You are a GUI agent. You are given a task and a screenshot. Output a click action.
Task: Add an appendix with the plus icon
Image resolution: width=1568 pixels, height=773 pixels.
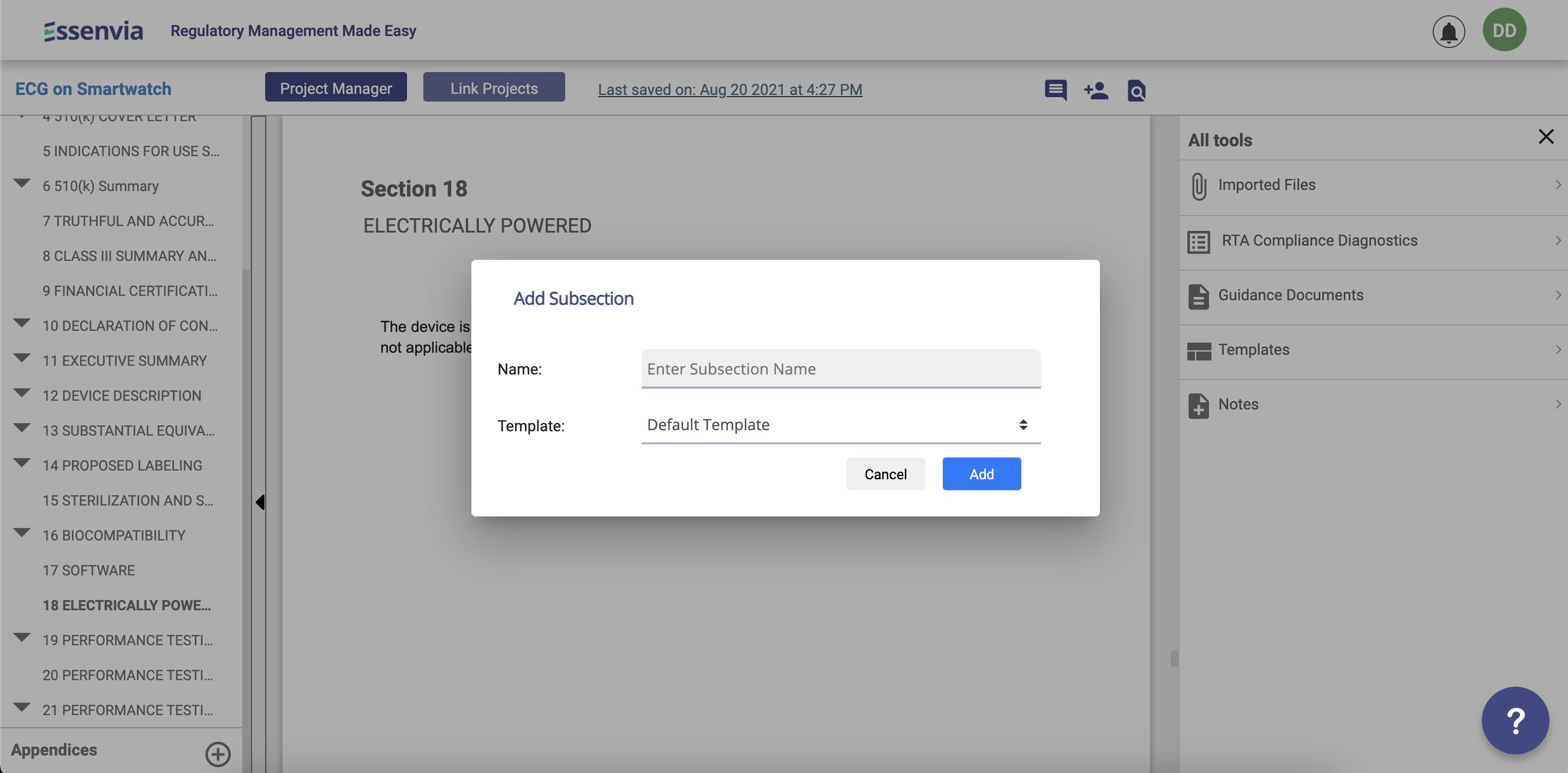[x=217, y=753]
